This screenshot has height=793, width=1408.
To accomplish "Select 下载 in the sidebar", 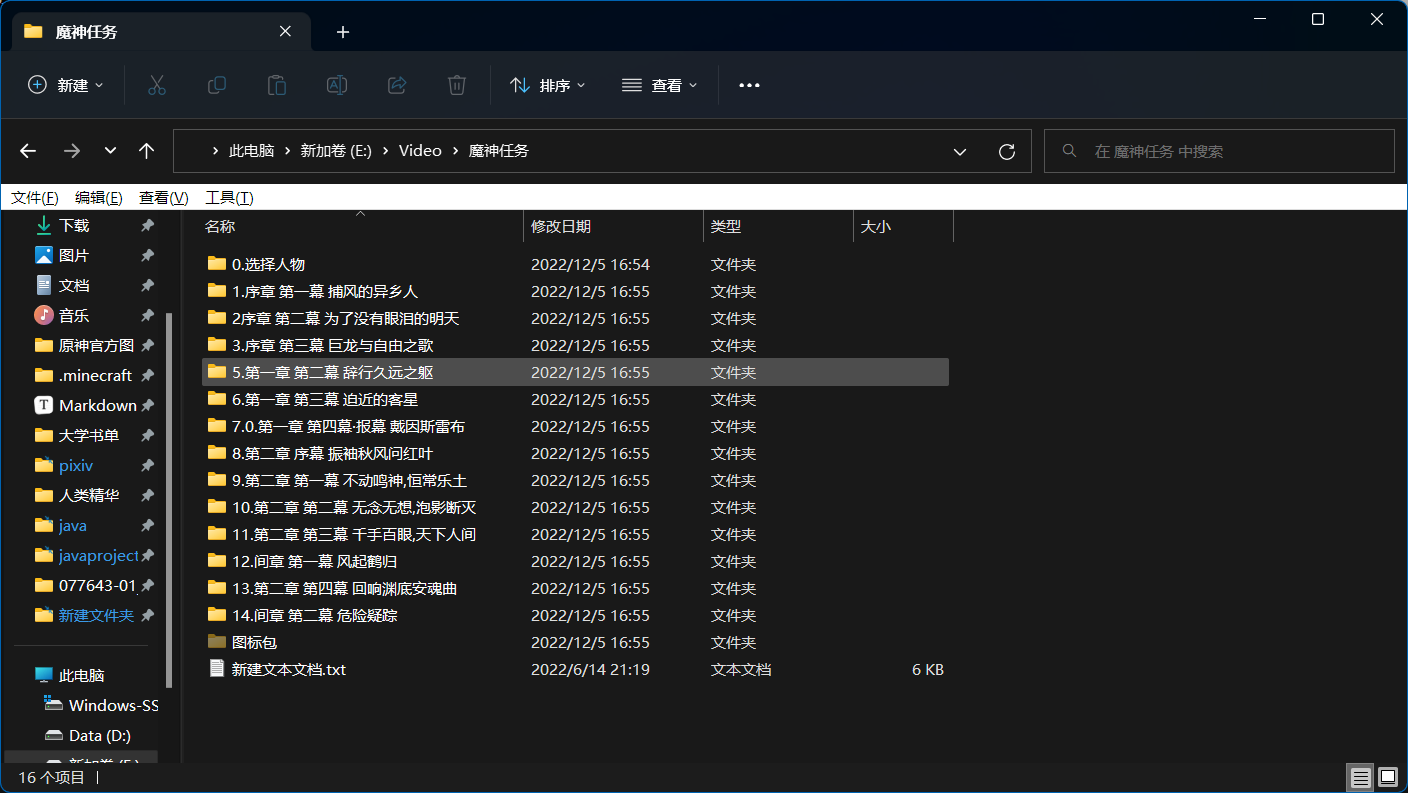I will (74, 225).
